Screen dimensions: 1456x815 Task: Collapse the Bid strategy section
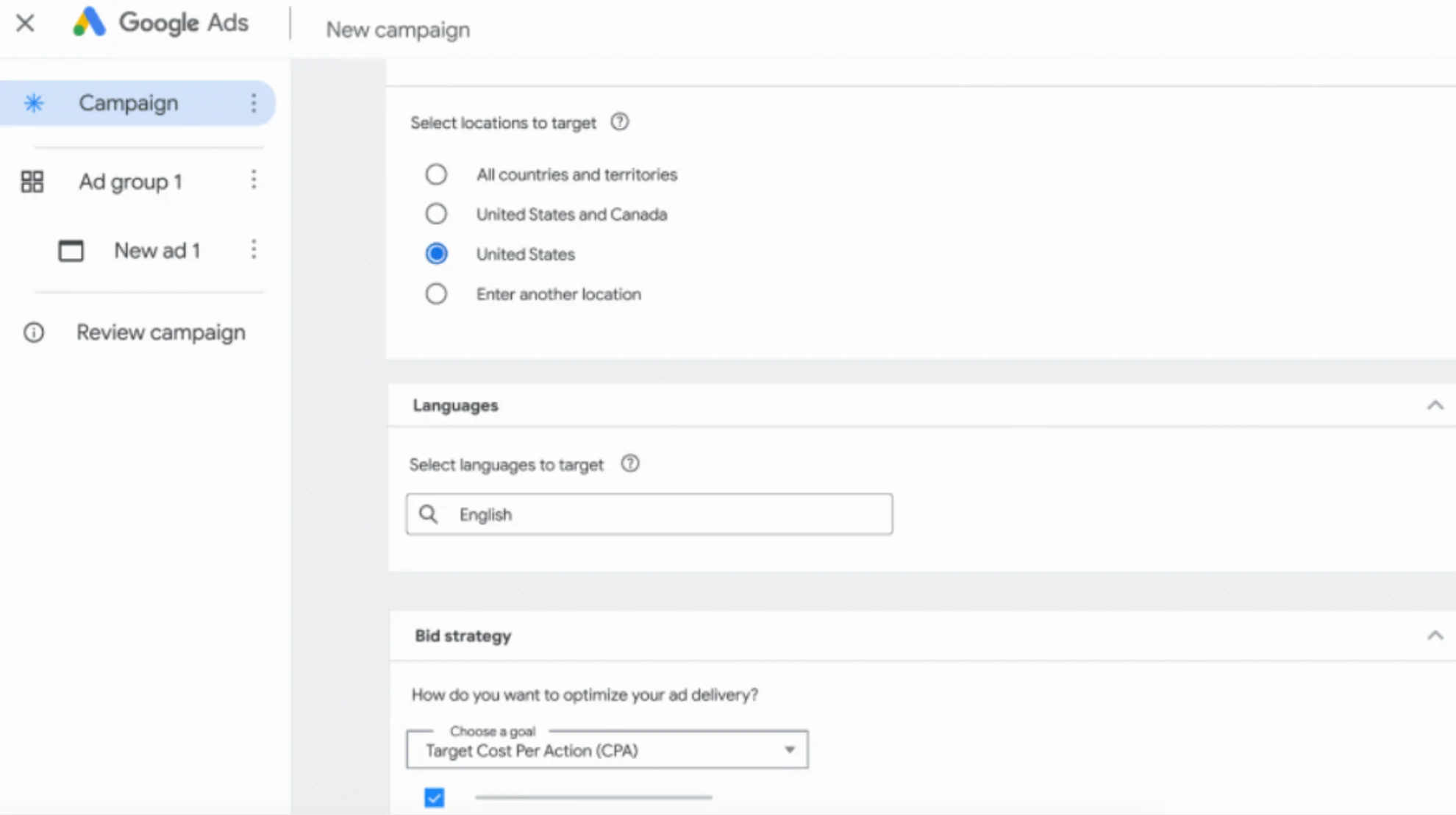coord(1435,633)
